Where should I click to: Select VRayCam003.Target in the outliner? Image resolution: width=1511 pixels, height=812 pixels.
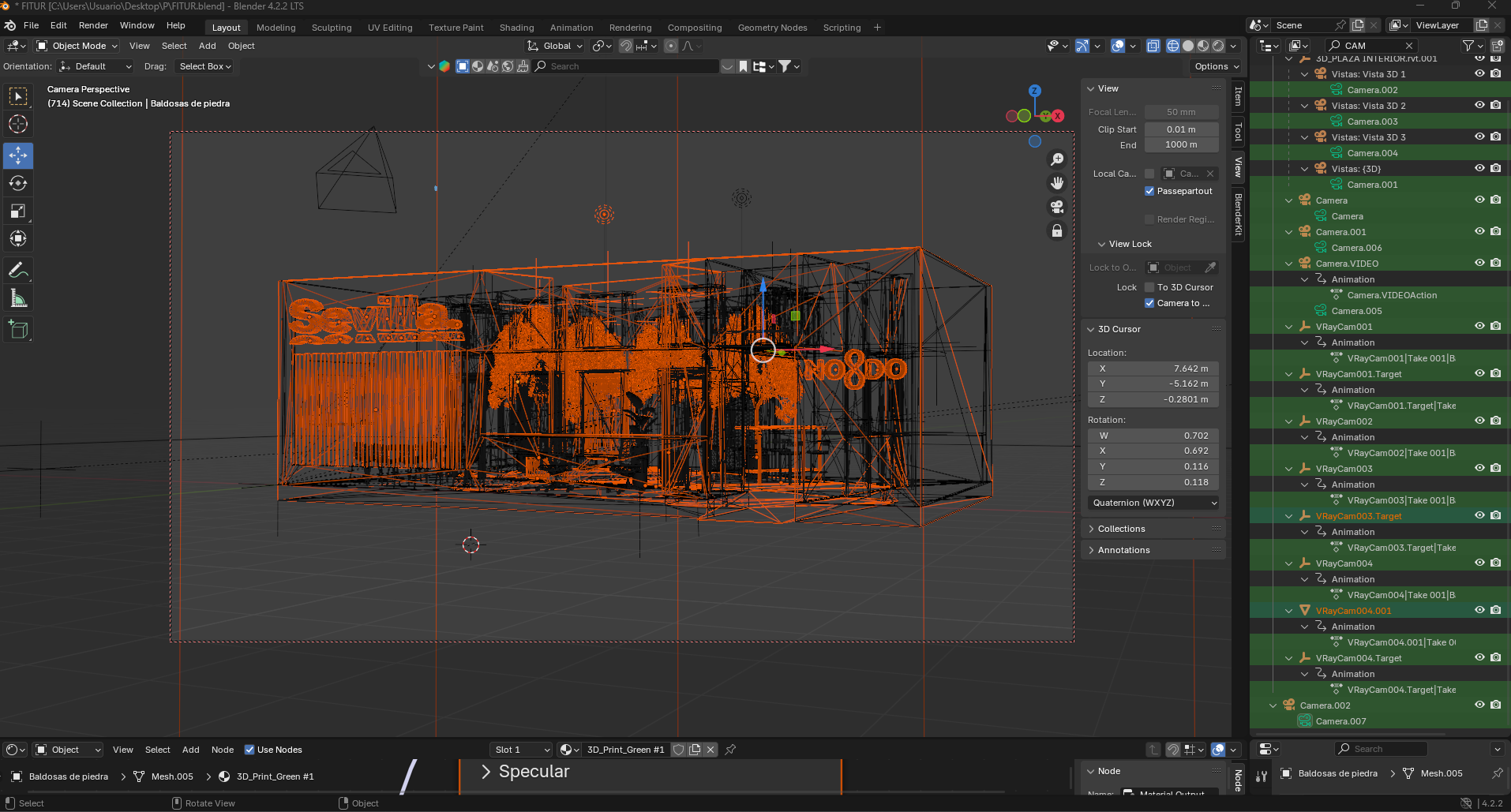(x=1358, y=516)
